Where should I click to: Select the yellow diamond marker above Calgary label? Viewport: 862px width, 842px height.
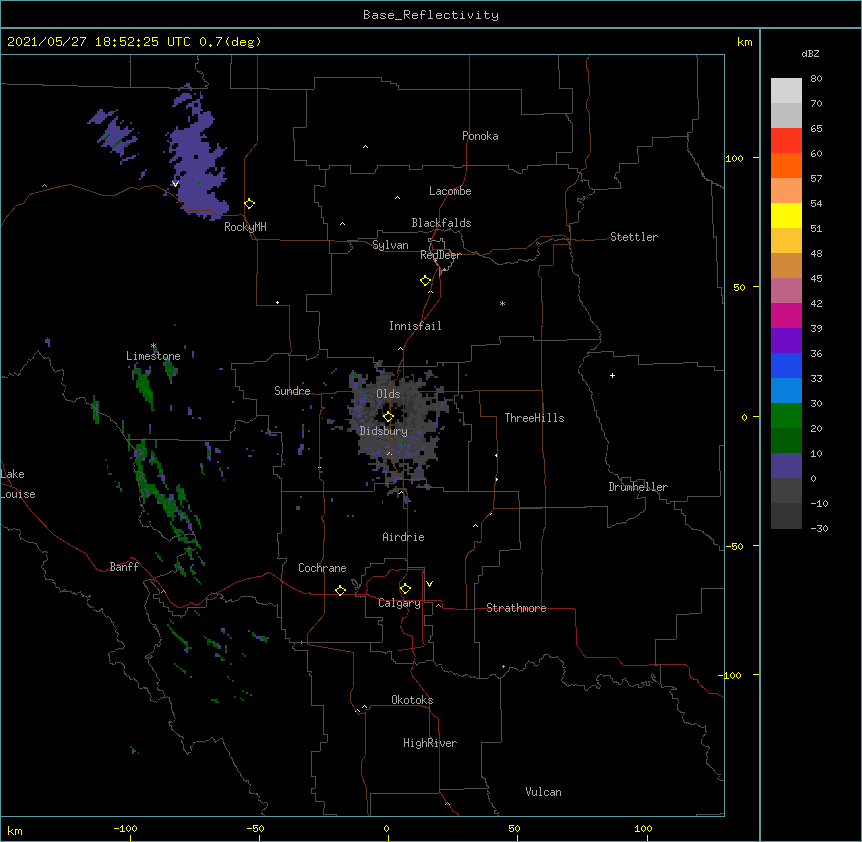click(405, 589)
